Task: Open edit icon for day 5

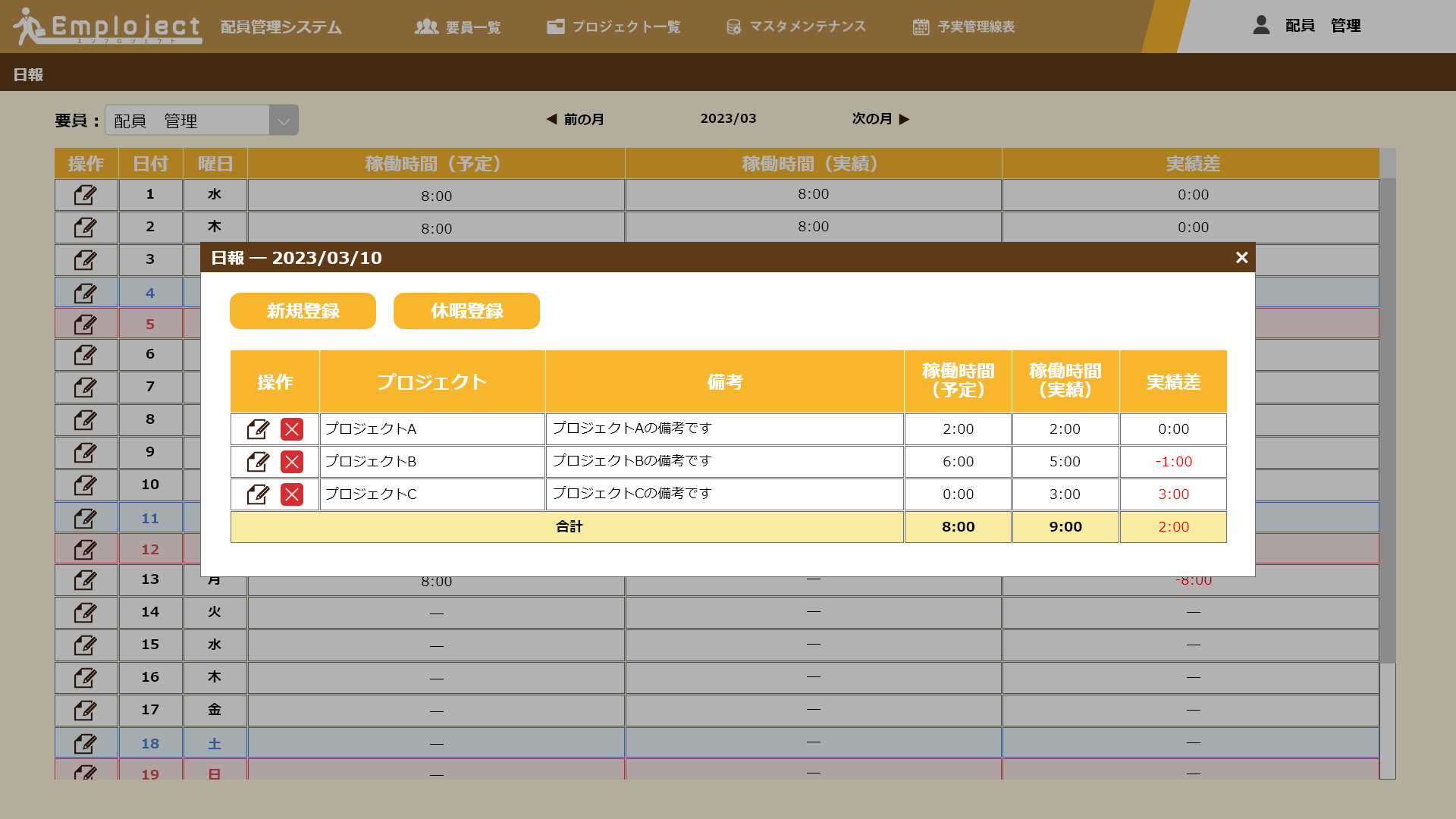Action: click(x=86, y=325)
